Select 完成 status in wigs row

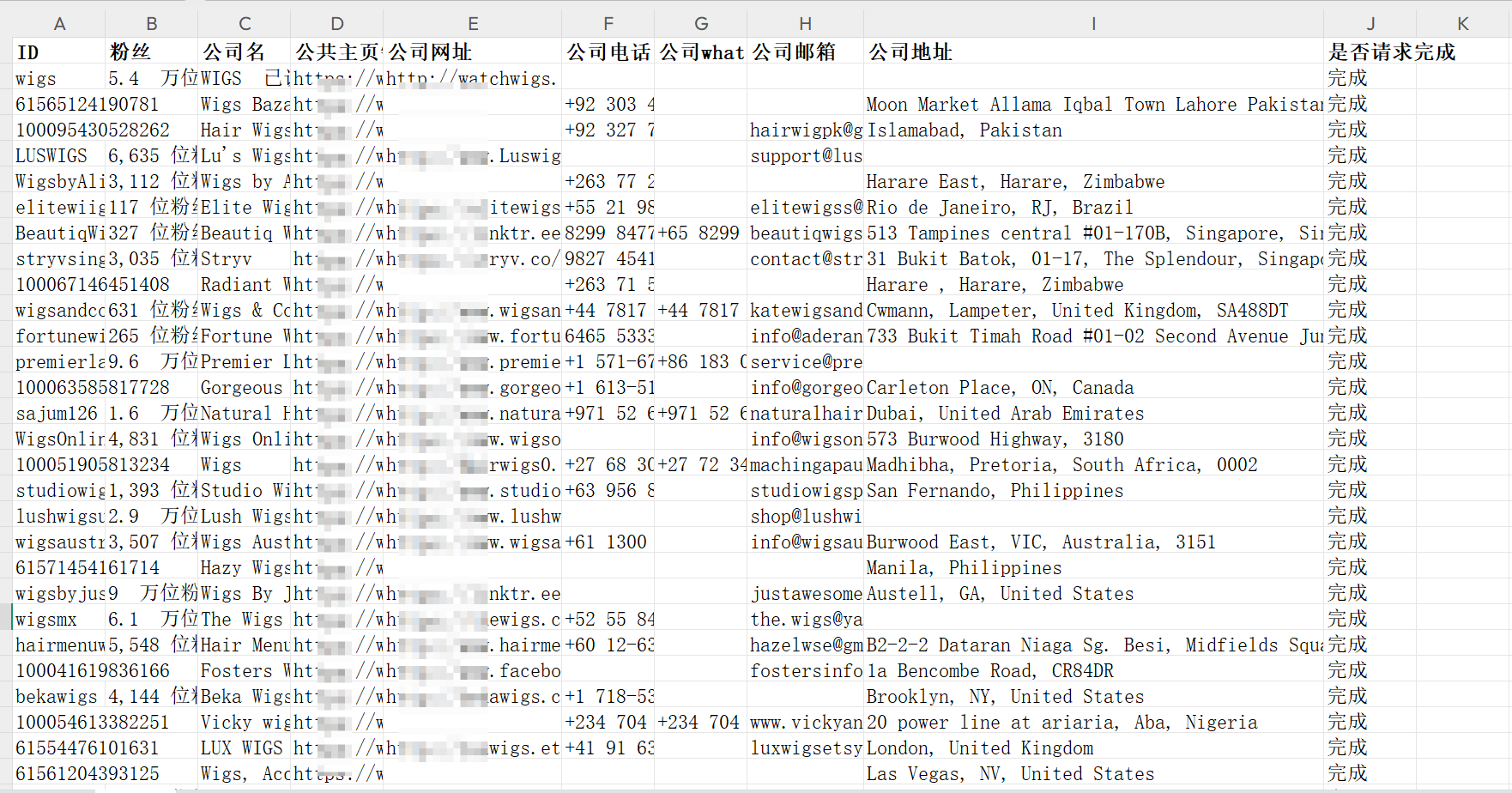(1370, 79)
